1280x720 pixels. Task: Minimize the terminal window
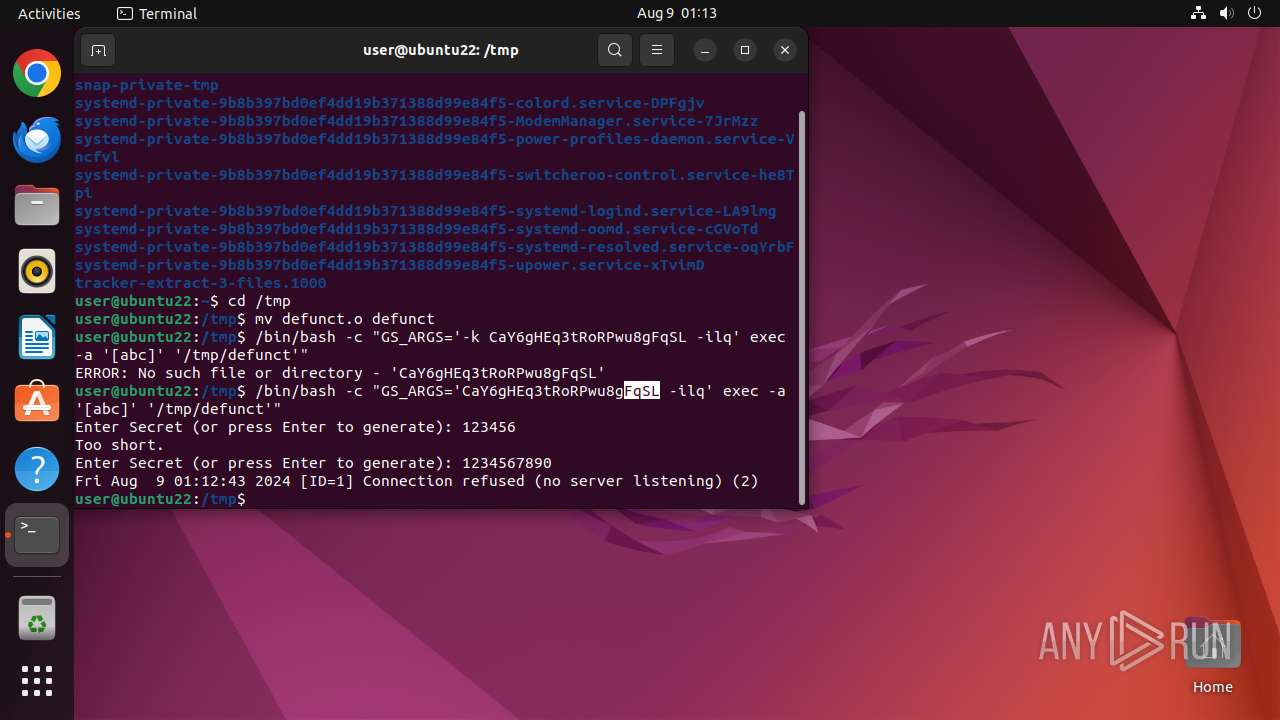coord(705,50)
